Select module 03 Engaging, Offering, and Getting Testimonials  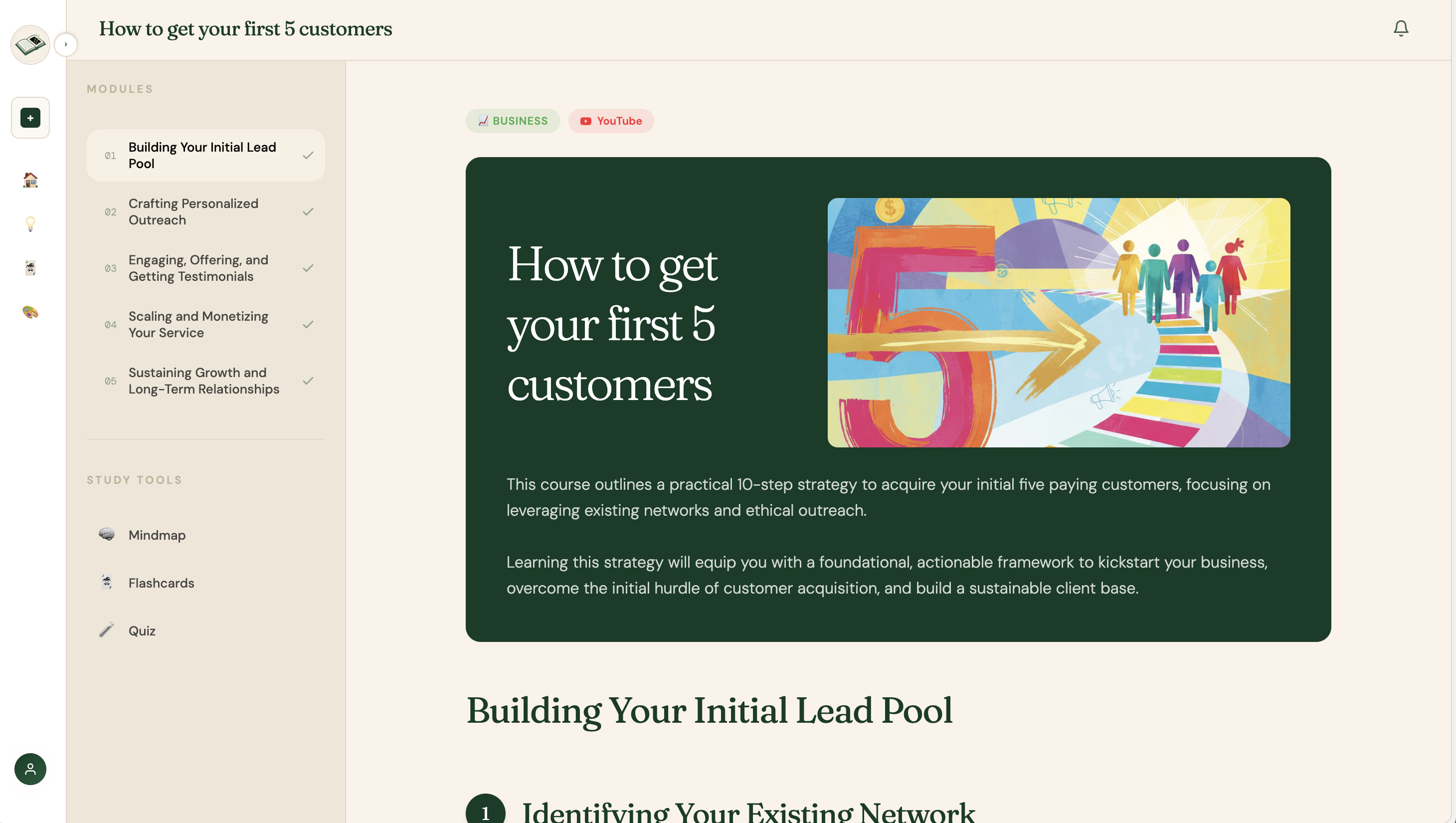click(x=198, y=268)
